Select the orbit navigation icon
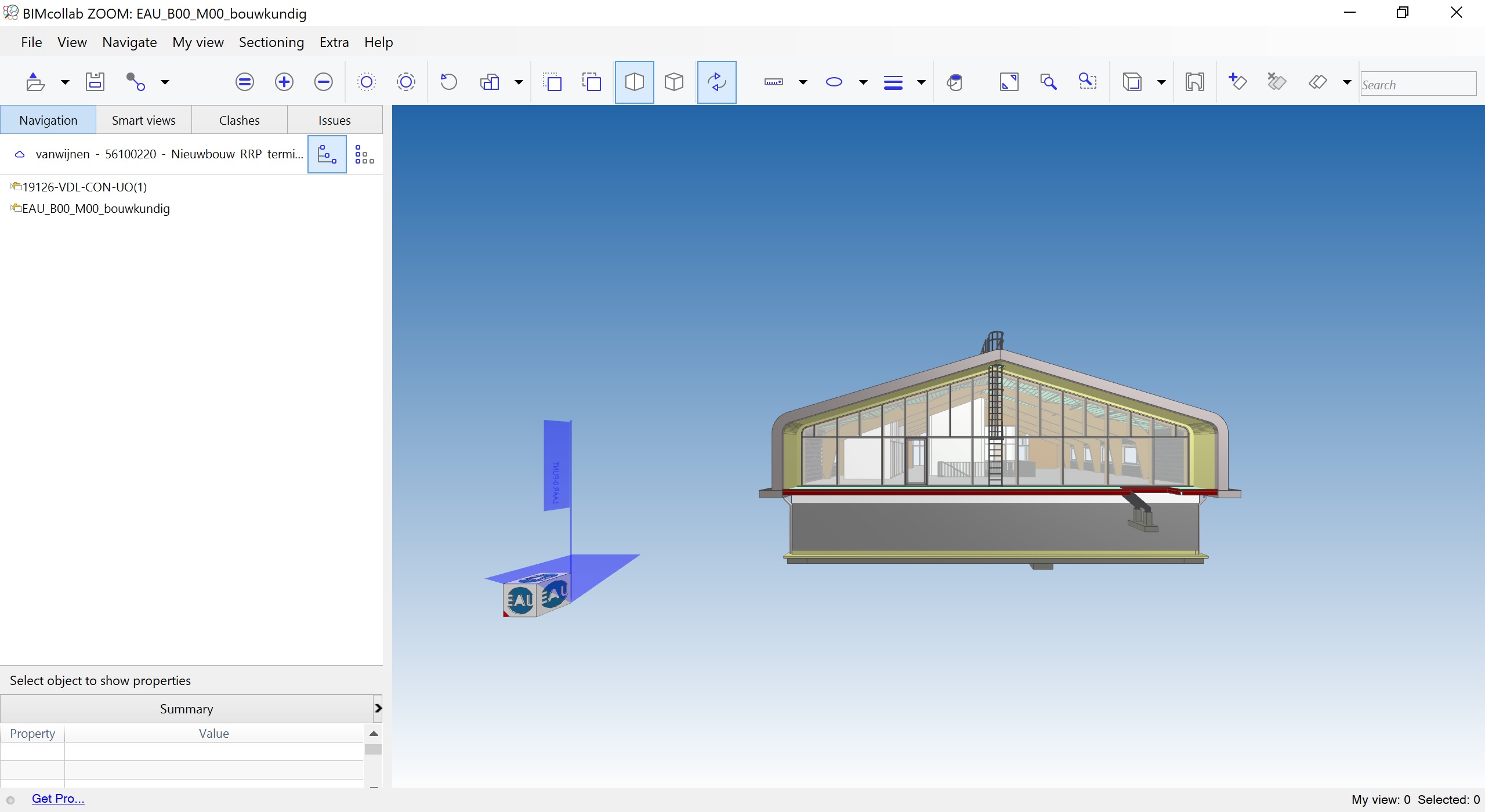Viewport: 1485px width, 812px height. (x=717, y=82)
